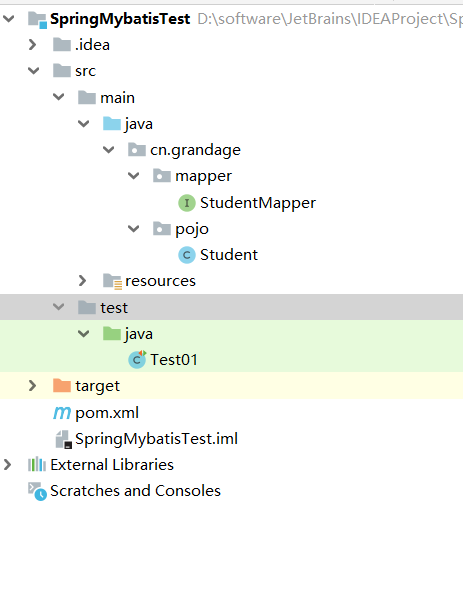Select the cn.grandage package
The width and height of the screenshot is (463, 615).
195,150
